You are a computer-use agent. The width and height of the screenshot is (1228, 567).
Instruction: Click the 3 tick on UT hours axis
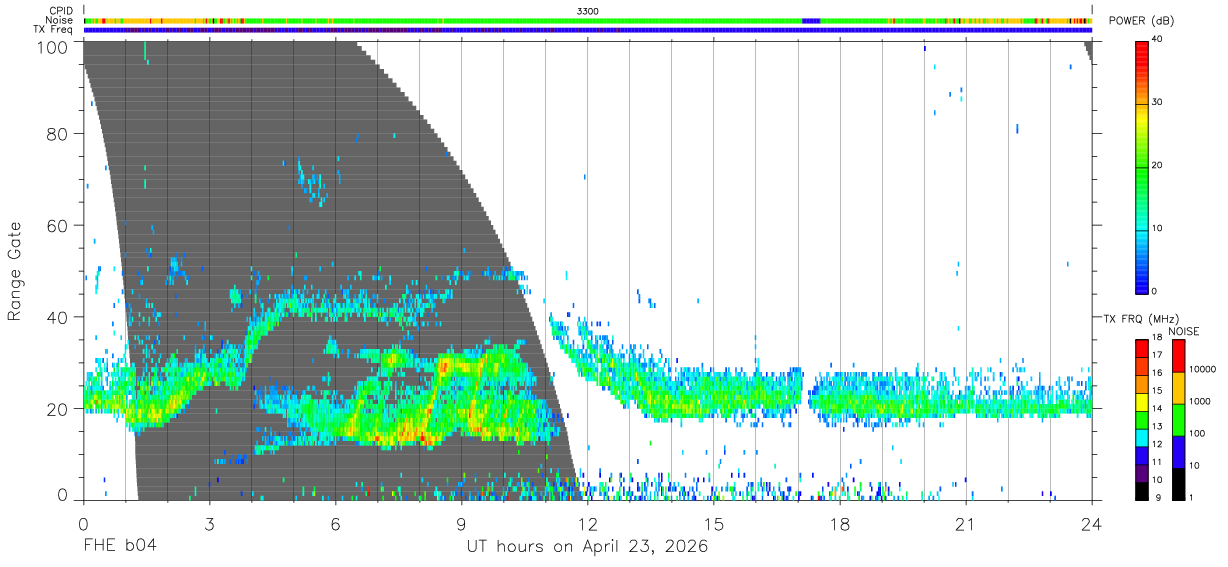pos(210,524)
